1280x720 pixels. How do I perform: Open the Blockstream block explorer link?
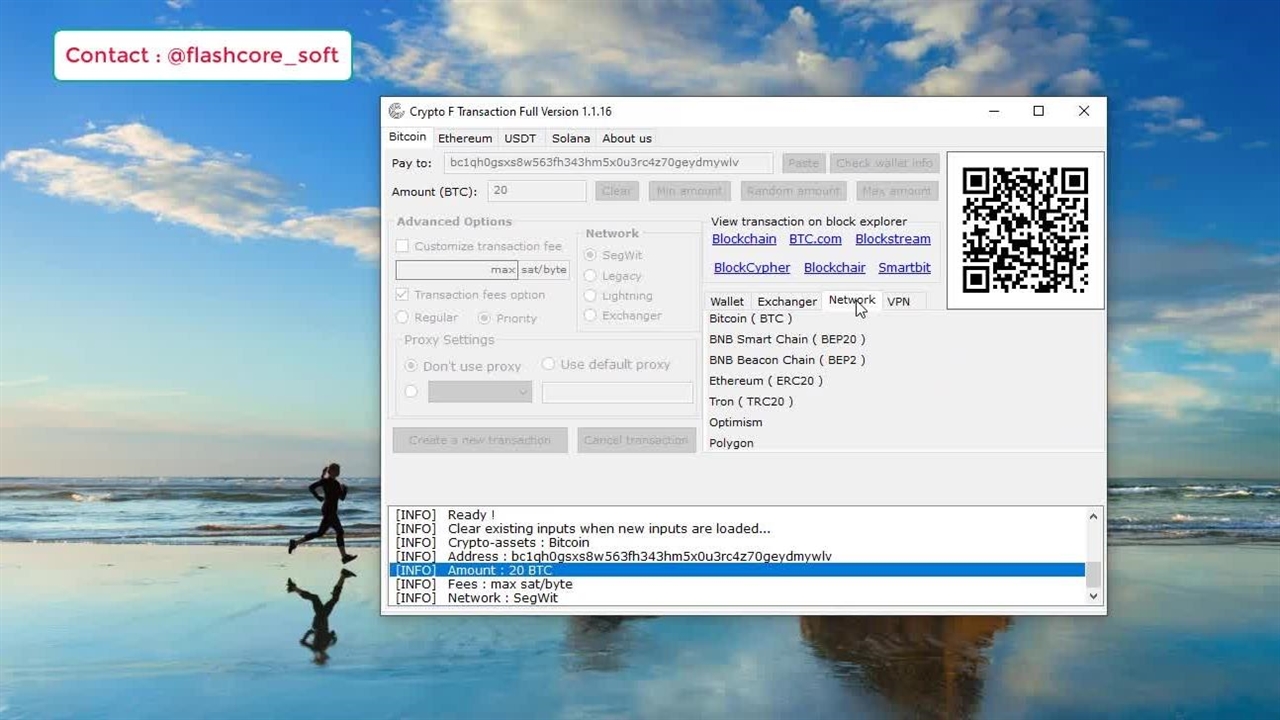click(892, 239)
